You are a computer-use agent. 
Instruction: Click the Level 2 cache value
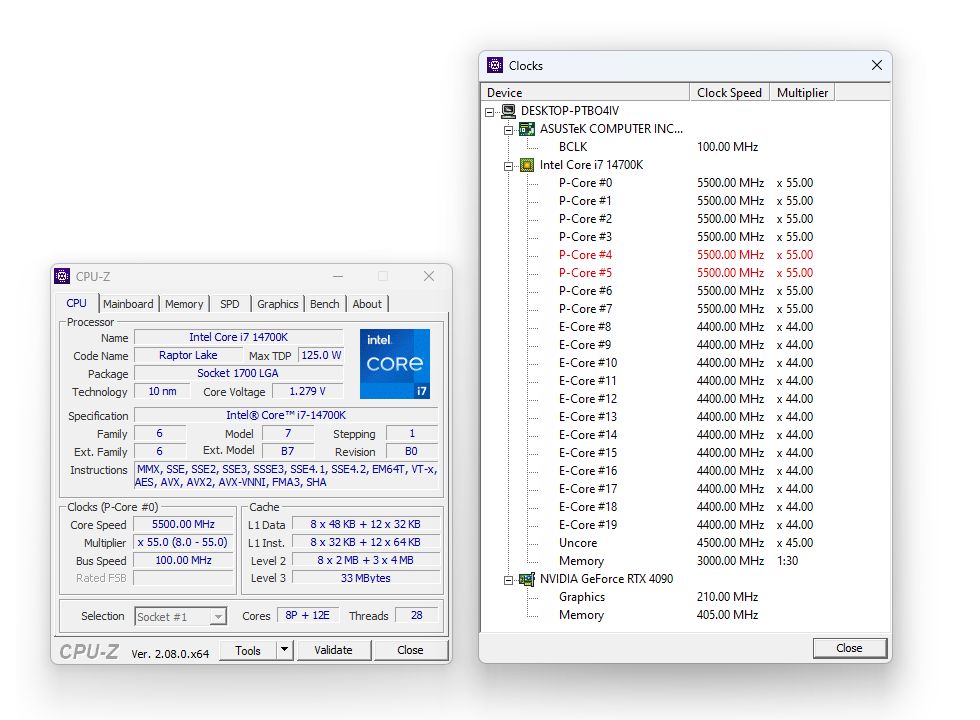[366, 561]
